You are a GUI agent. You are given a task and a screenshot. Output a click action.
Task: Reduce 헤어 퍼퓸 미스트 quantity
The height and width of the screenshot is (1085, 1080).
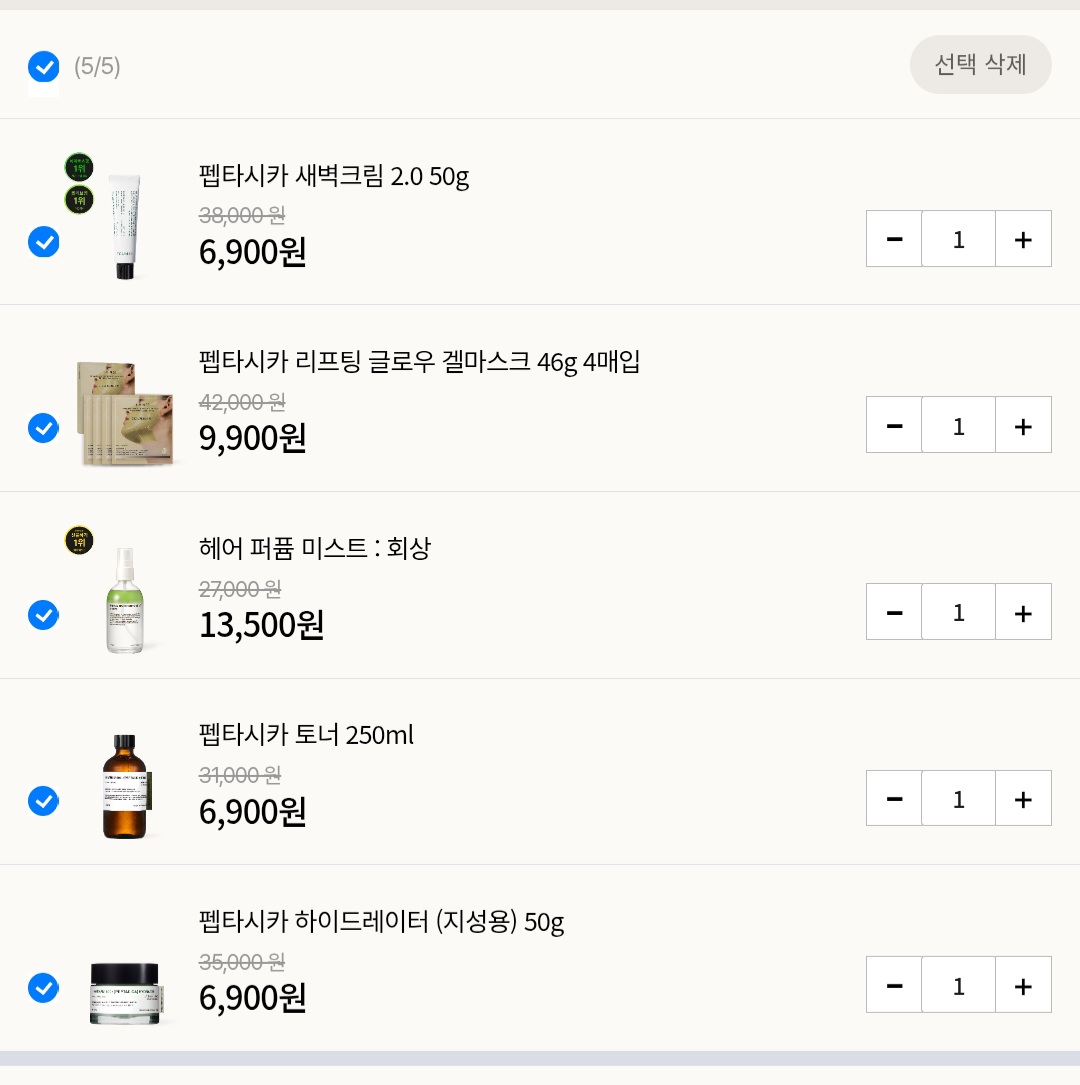tap(894, 612)
